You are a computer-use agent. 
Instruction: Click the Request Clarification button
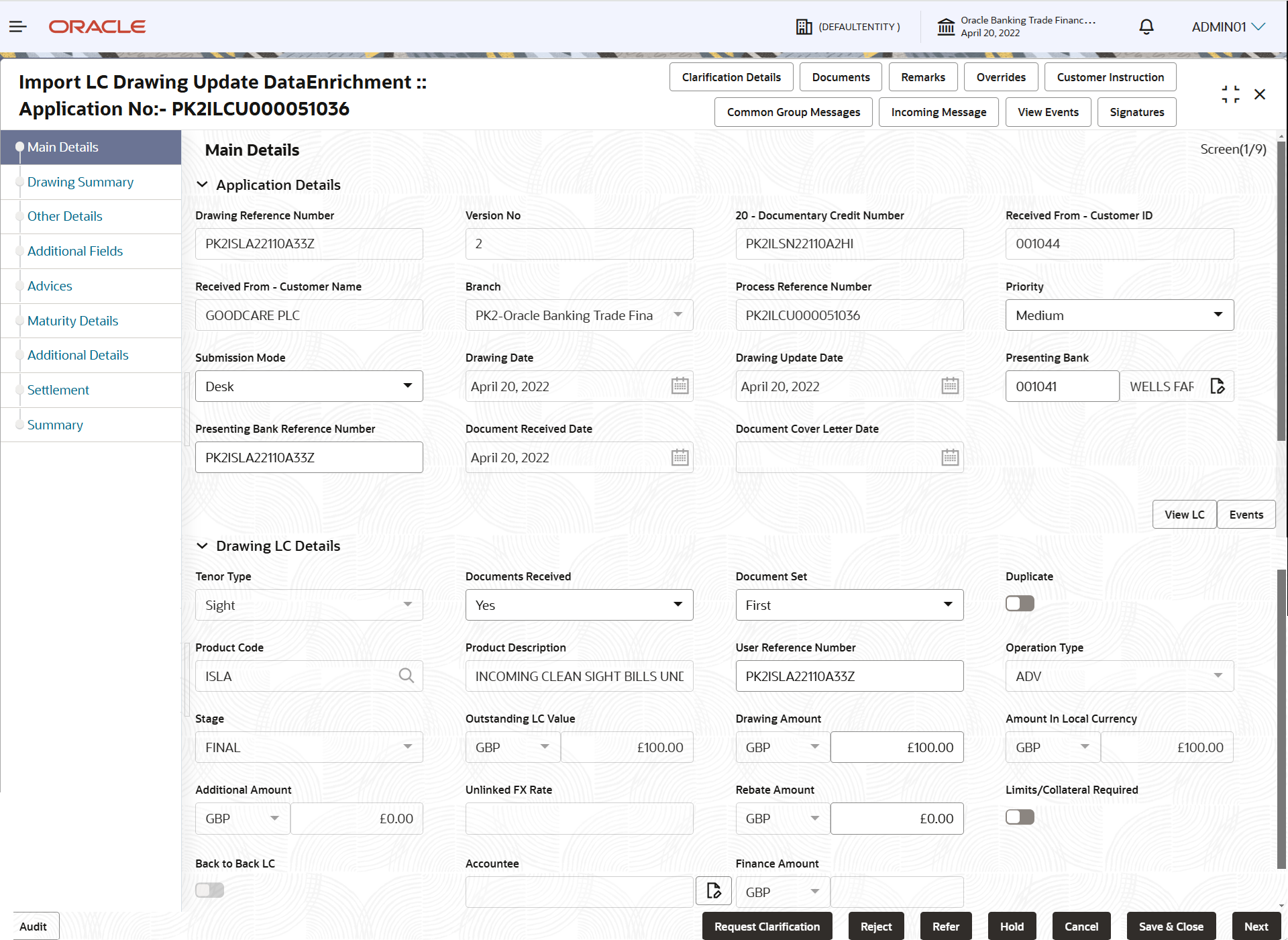(x=767, y=926)
